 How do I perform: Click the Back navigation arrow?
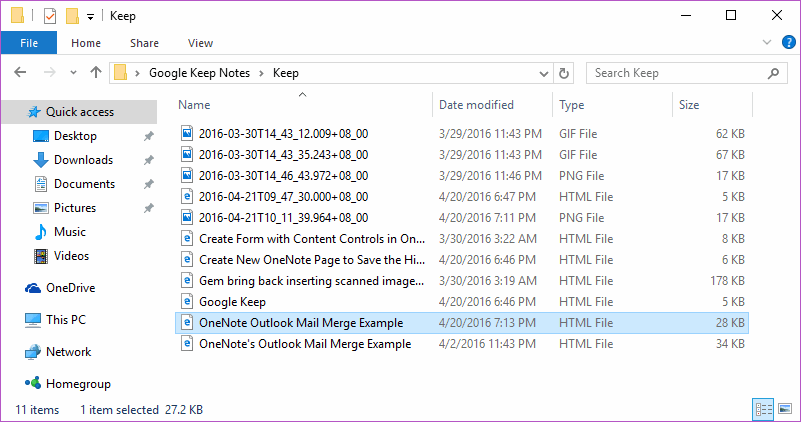pos(21,73)
